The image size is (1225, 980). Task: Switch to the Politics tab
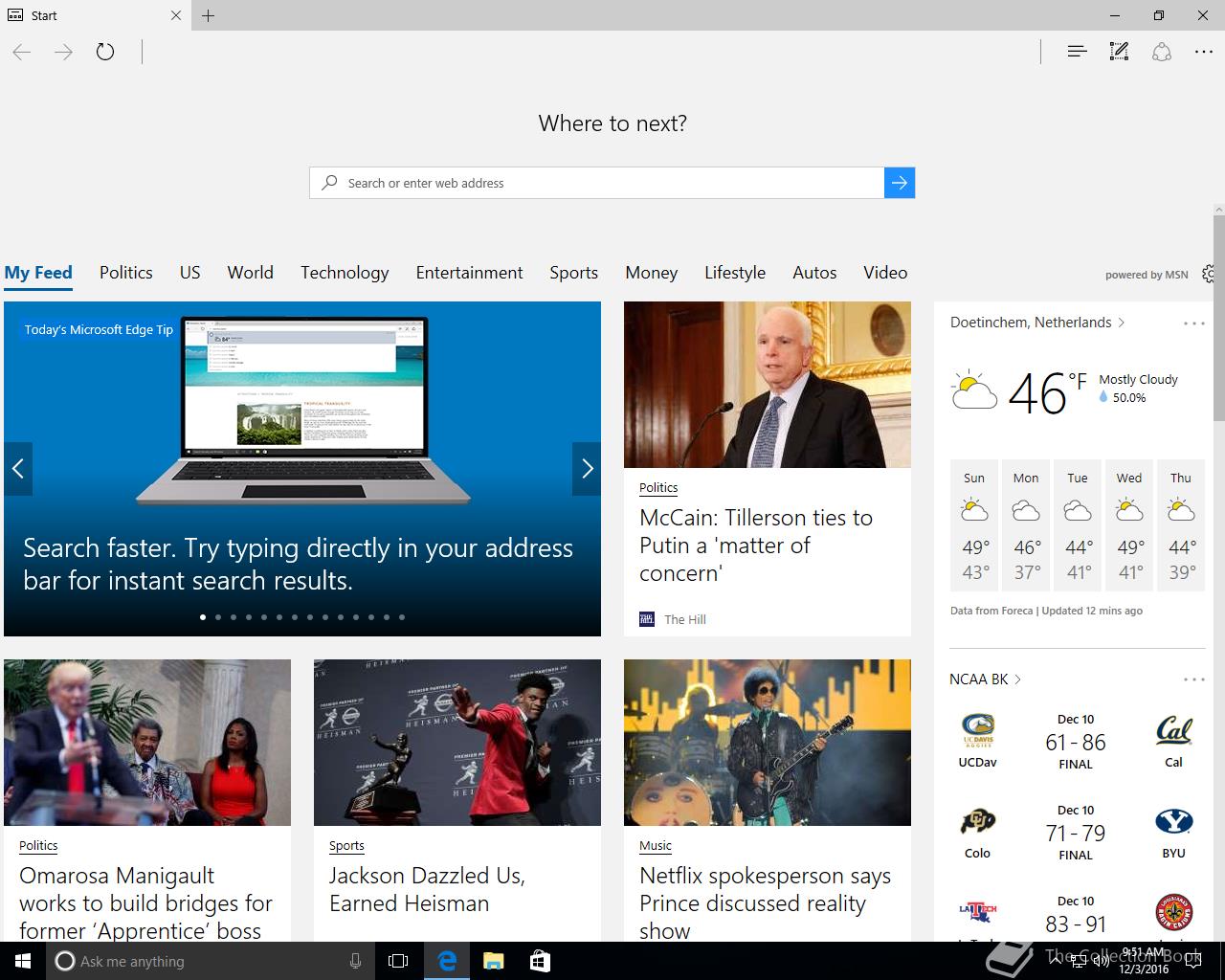click(126, 273)
